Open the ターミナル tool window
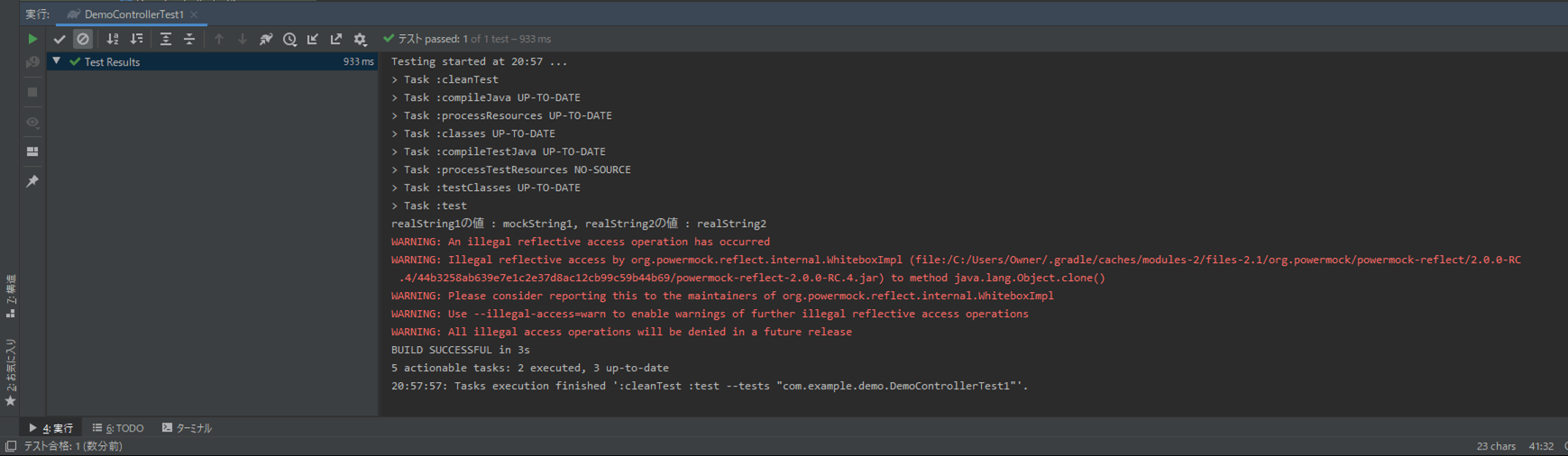Screen dimensions: 1568x456 (187, 428)
